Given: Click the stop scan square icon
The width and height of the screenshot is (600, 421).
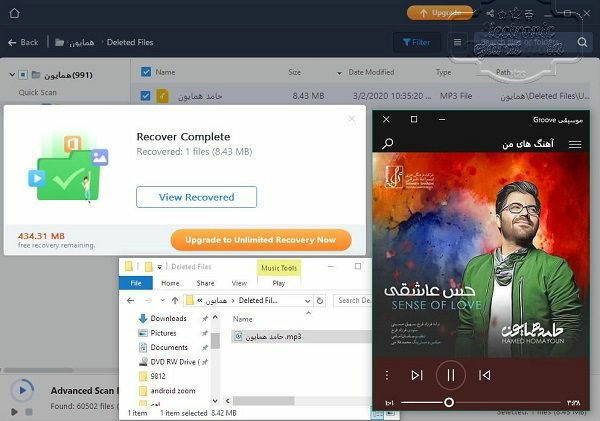Looking at the screenshot, I should (29, 412).
